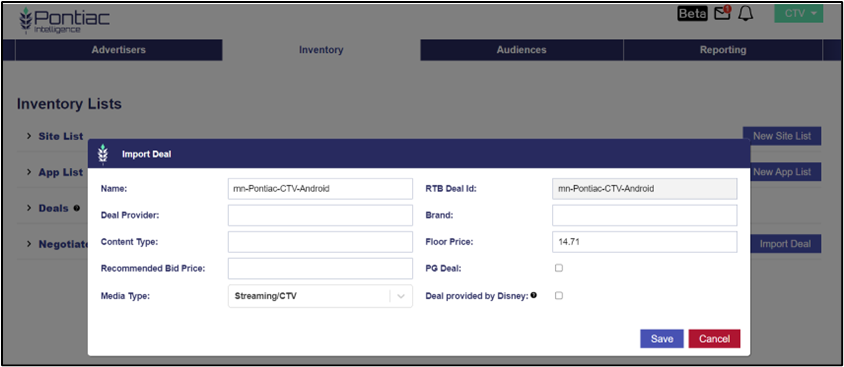844x367 pixels.
Task: Cancel the Import Deal dialog
Action: (714, 339)
